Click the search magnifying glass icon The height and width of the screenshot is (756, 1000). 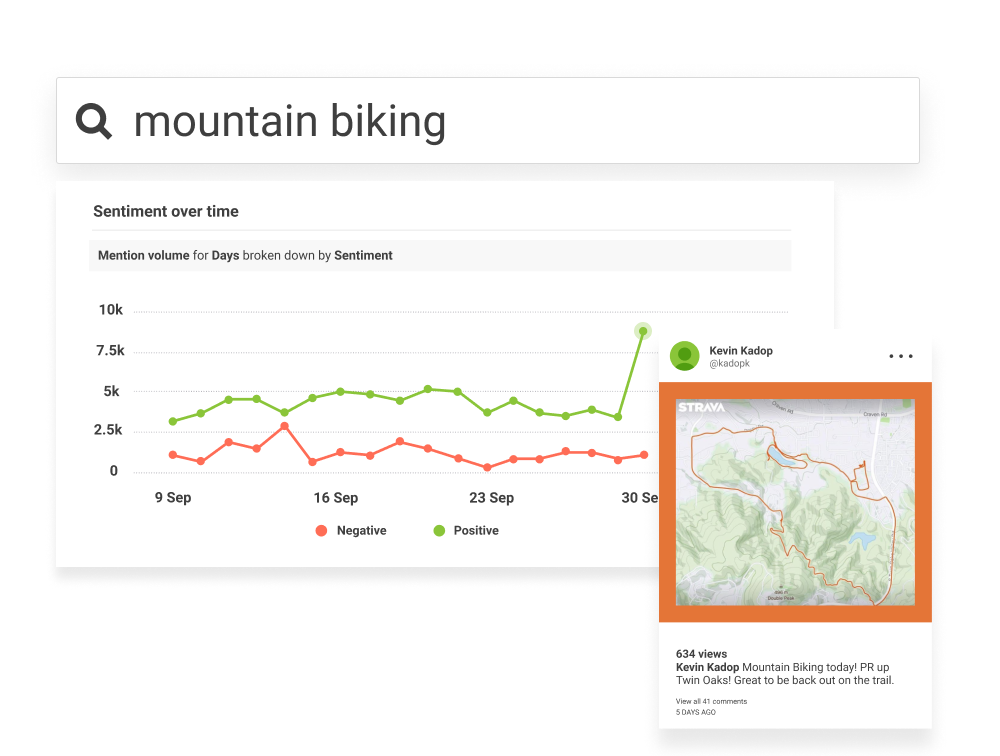pos(94,121)
